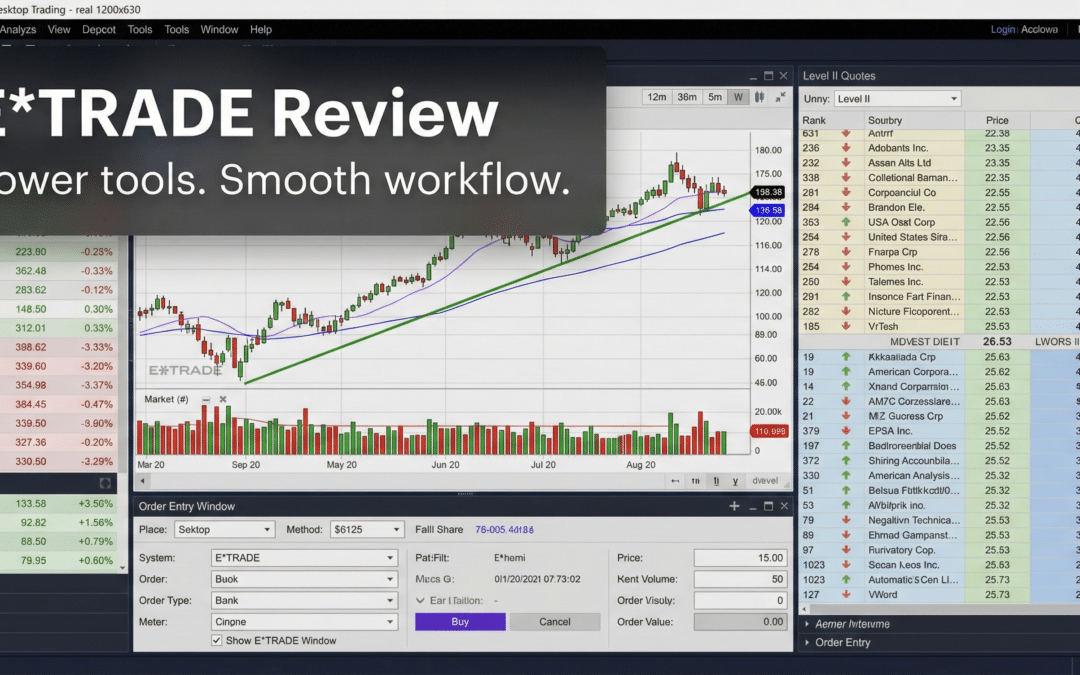This screenshot has width=1080, height=675.
Task: Select the 398.62 watchlist row
Action: 59,347
